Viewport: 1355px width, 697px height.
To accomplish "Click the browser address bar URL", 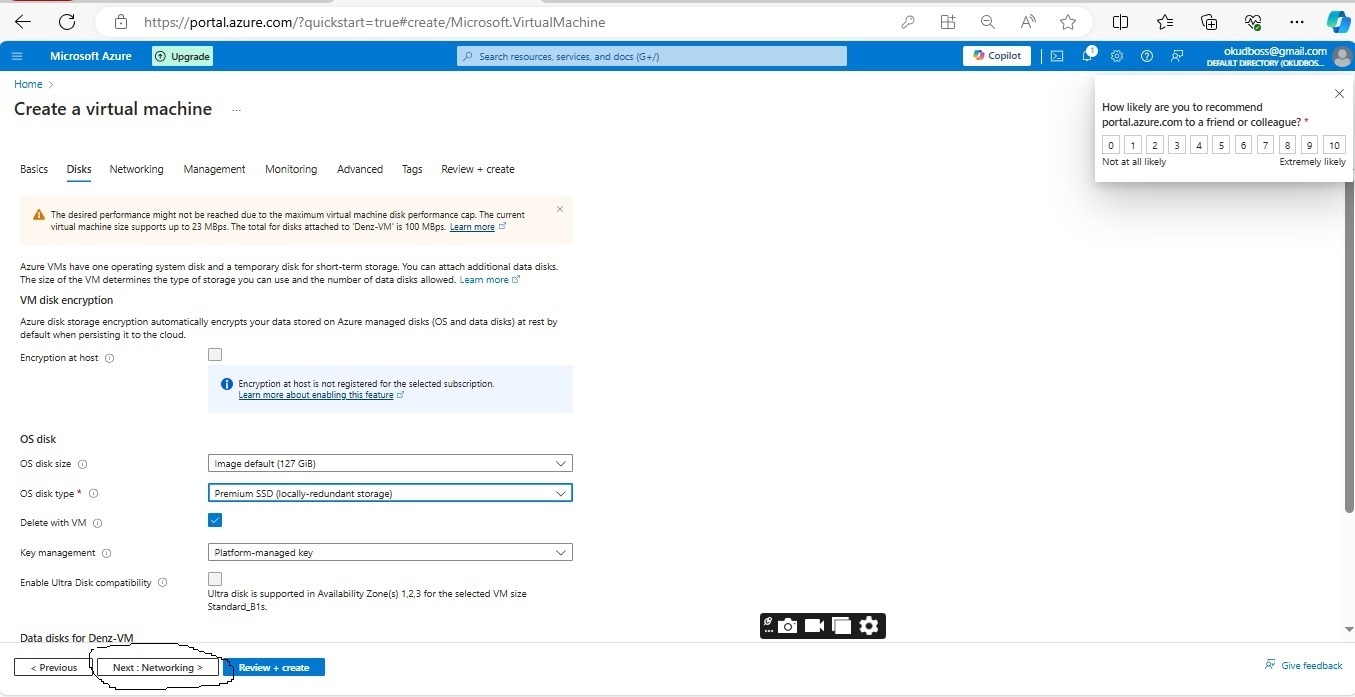I will click(x=374, y=22).
